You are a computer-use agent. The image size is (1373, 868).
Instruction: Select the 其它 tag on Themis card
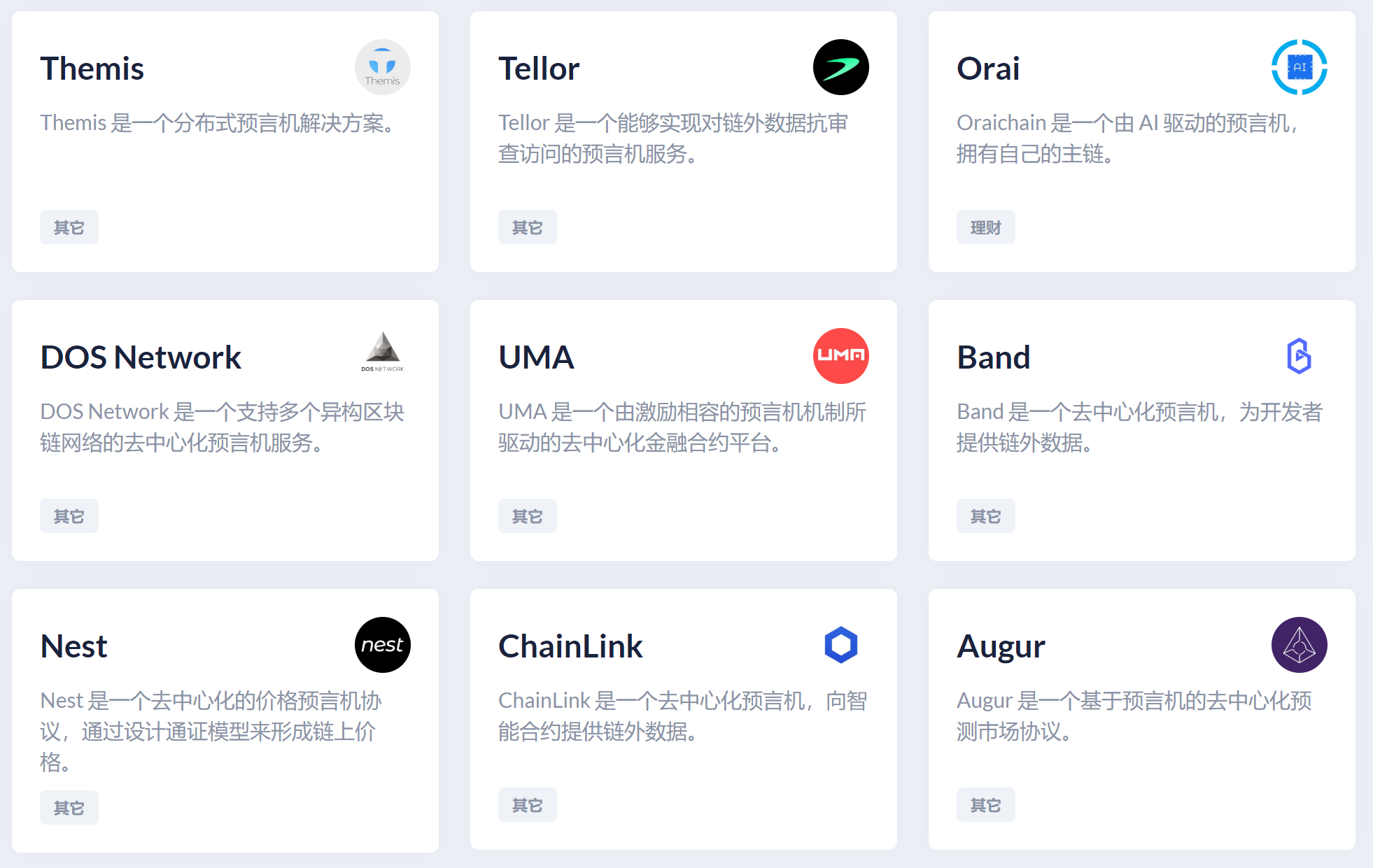(x=69, y=227)
